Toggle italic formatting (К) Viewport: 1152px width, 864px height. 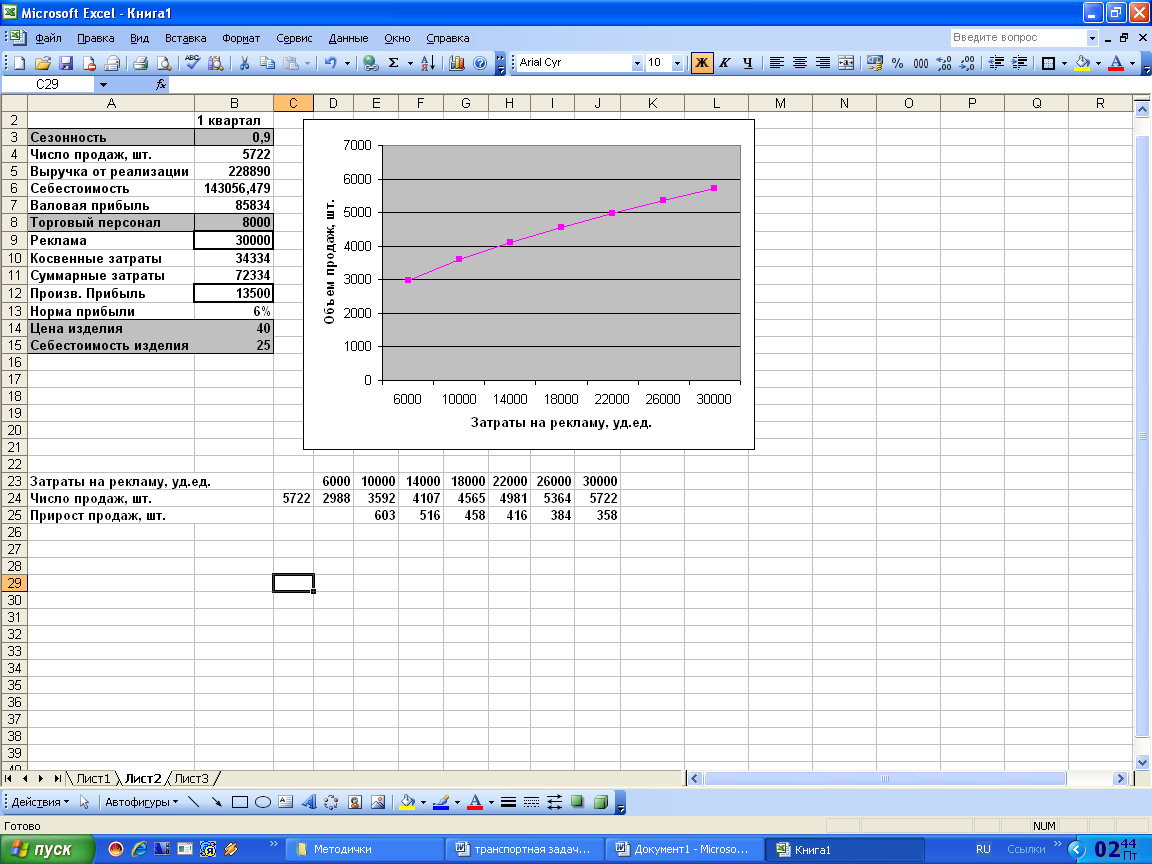(724, 63)
